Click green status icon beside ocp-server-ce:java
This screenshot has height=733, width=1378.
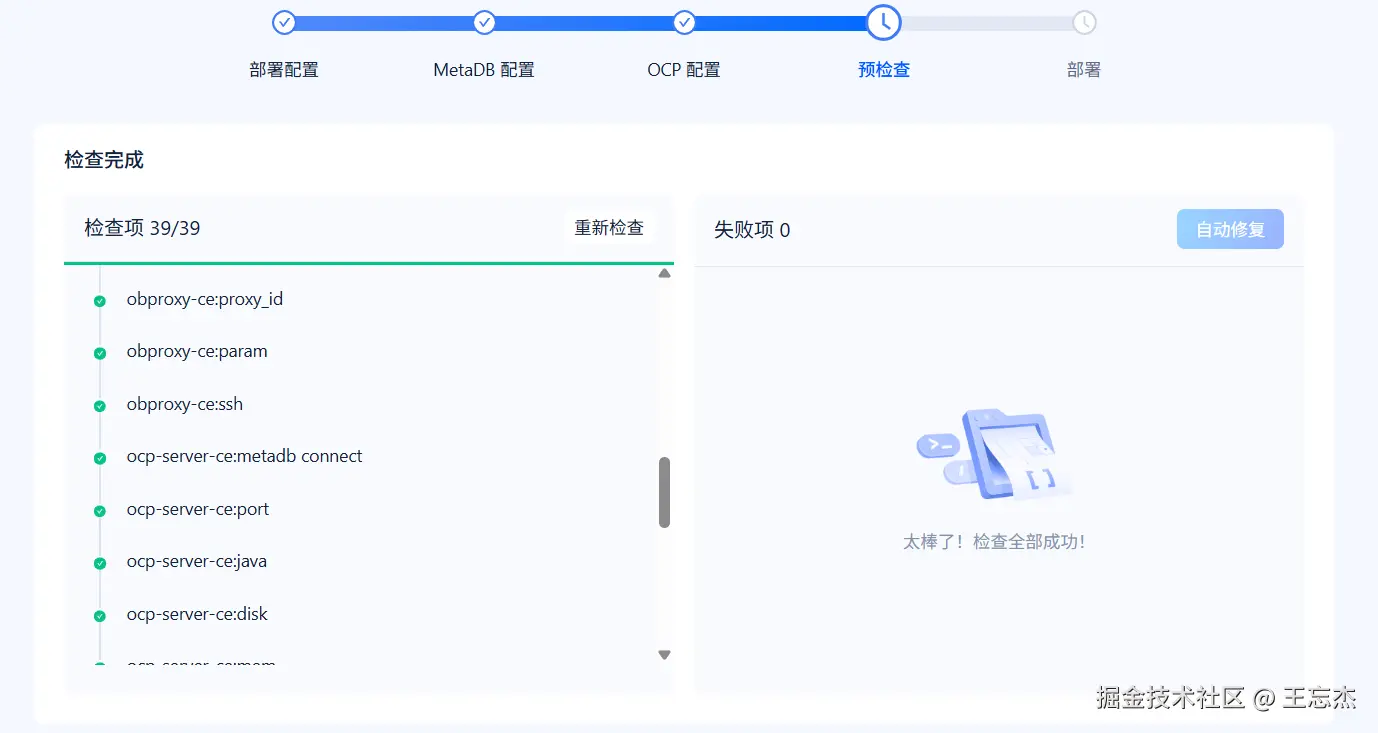100,563
